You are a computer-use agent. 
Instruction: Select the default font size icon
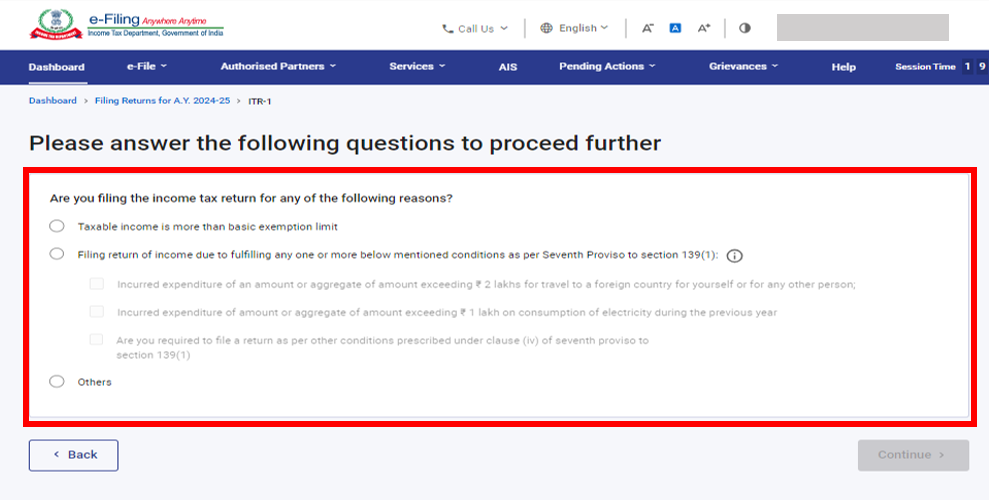pyautogui.click(x=675, y=28)
